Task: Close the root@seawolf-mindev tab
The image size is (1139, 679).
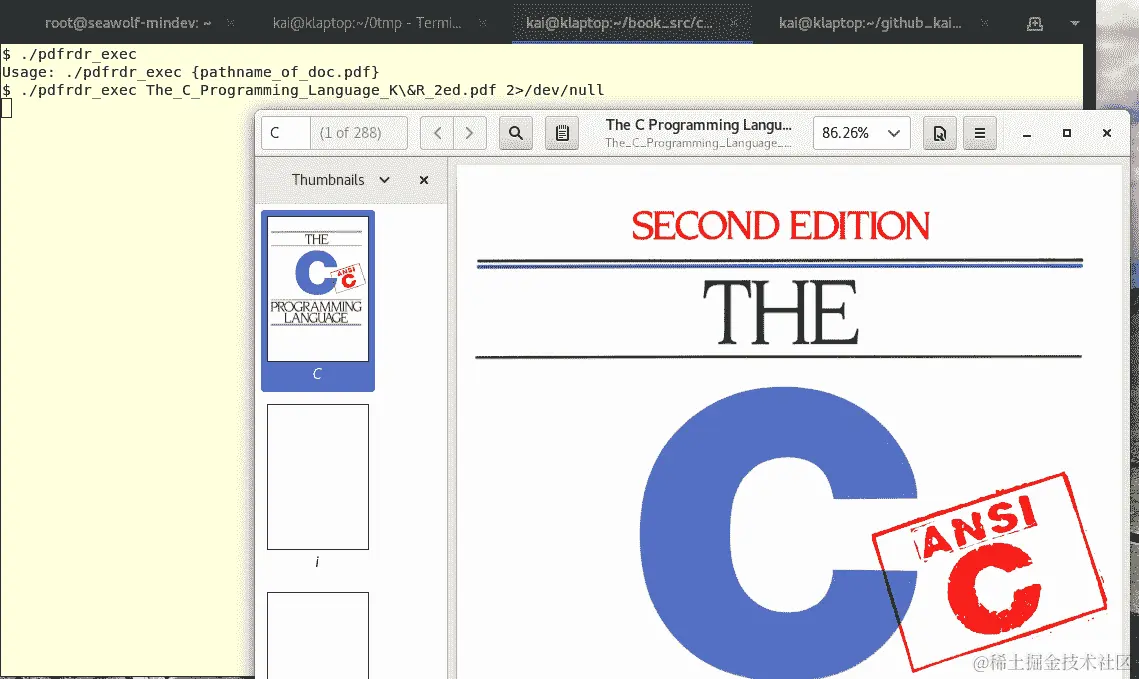Action: point(230,23)
